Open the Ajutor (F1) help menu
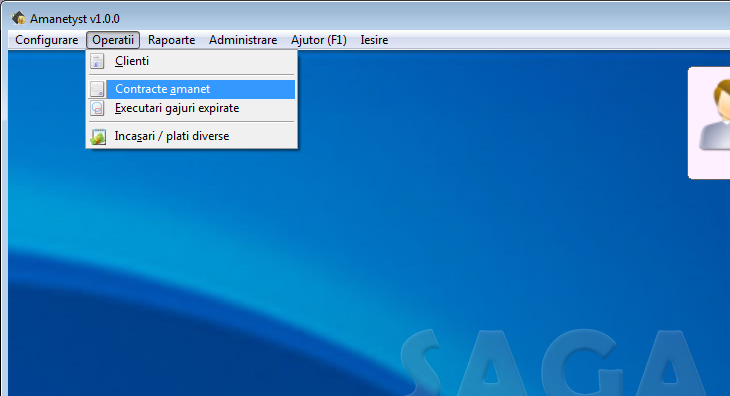 tap(319, 40)
